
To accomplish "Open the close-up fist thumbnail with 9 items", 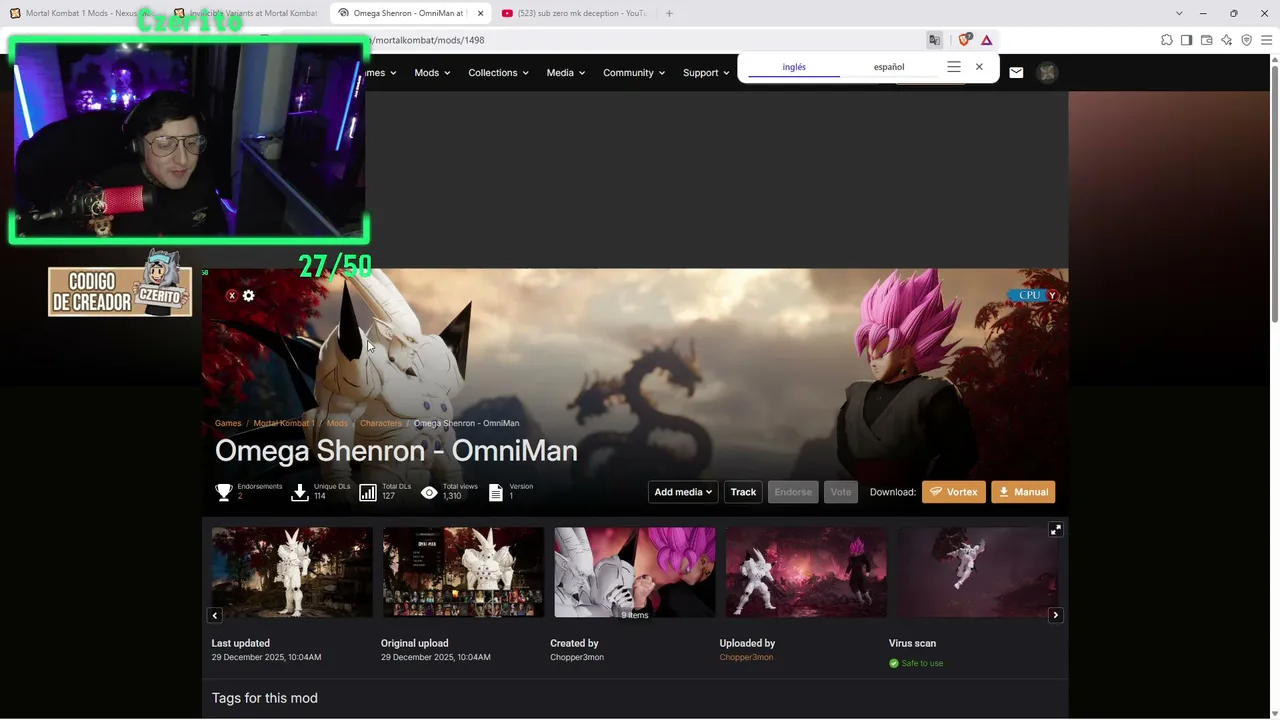I will click(635, 573).
